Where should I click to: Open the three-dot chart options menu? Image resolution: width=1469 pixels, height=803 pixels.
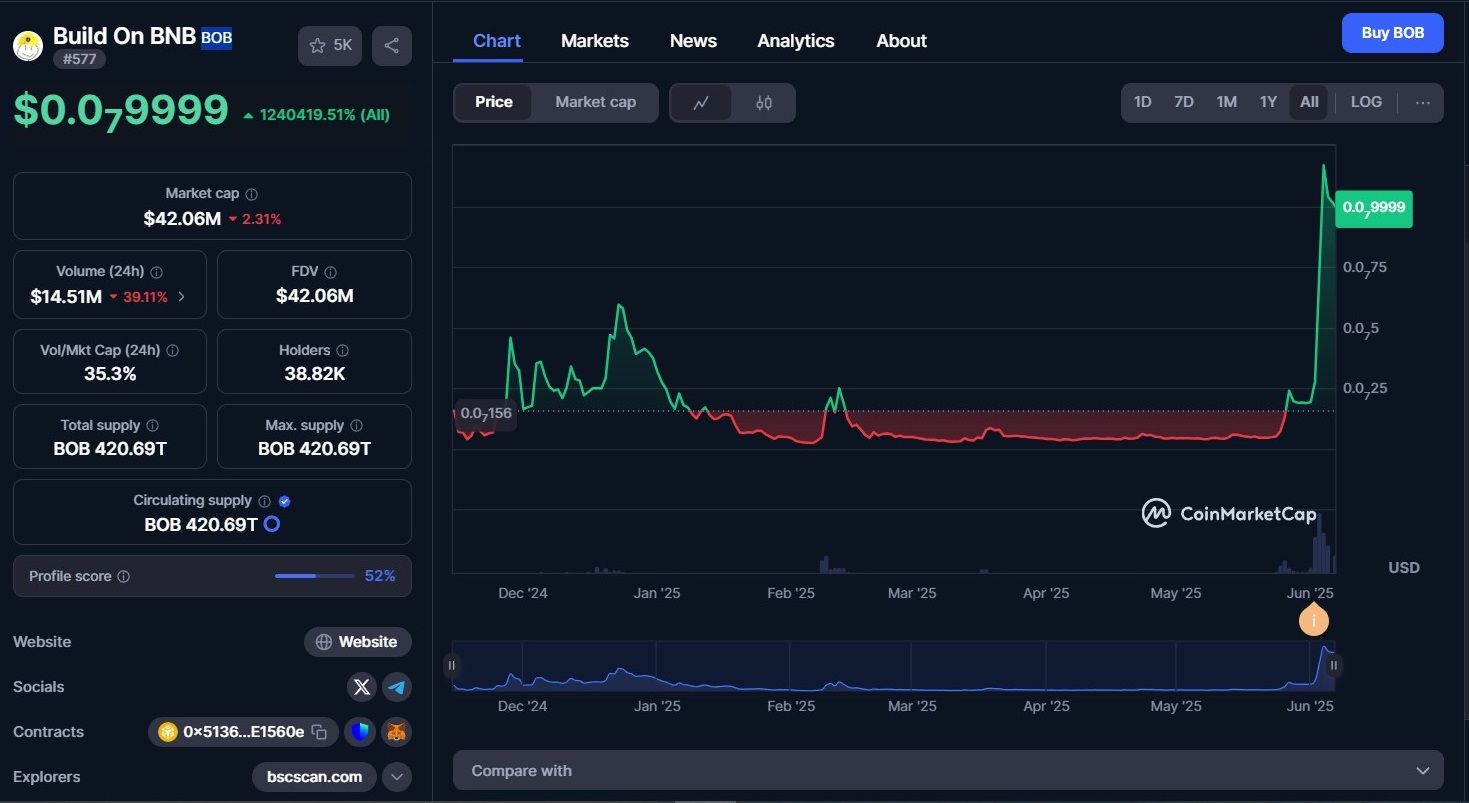[1423, 102]
